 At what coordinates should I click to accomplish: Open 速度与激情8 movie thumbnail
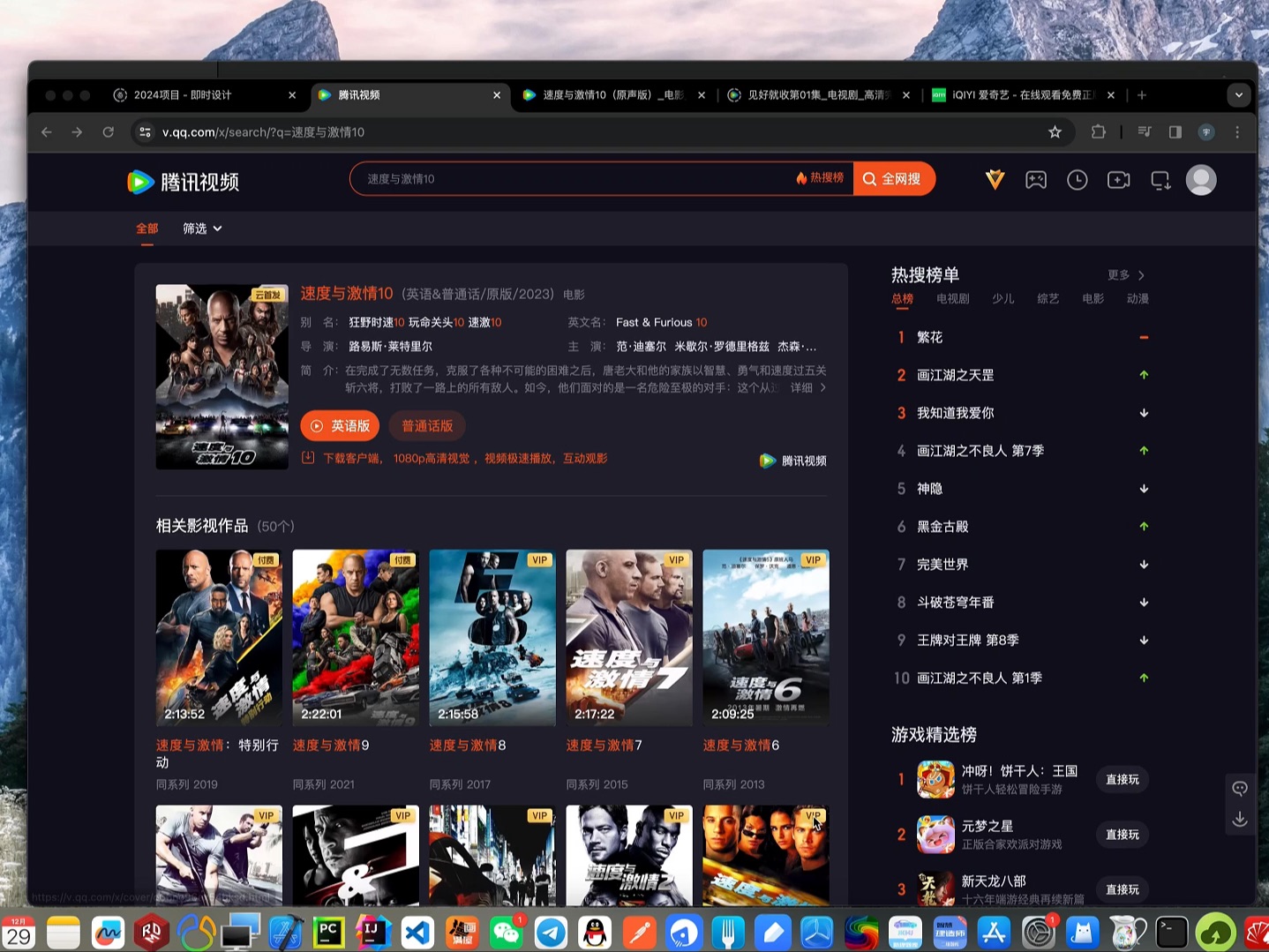click(492, 637)
